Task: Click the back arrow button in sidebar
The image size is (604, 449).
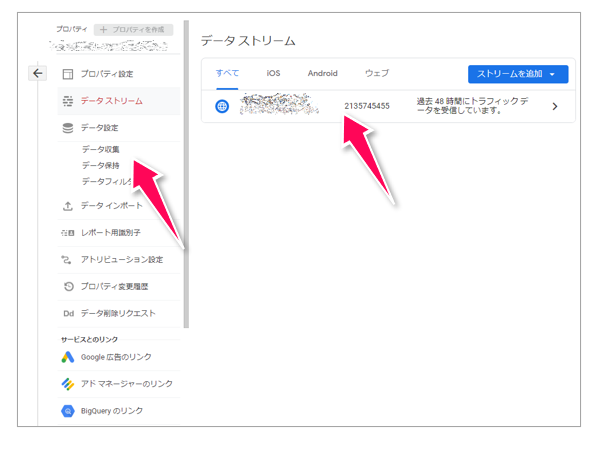Action: click(x=37, y=73)
